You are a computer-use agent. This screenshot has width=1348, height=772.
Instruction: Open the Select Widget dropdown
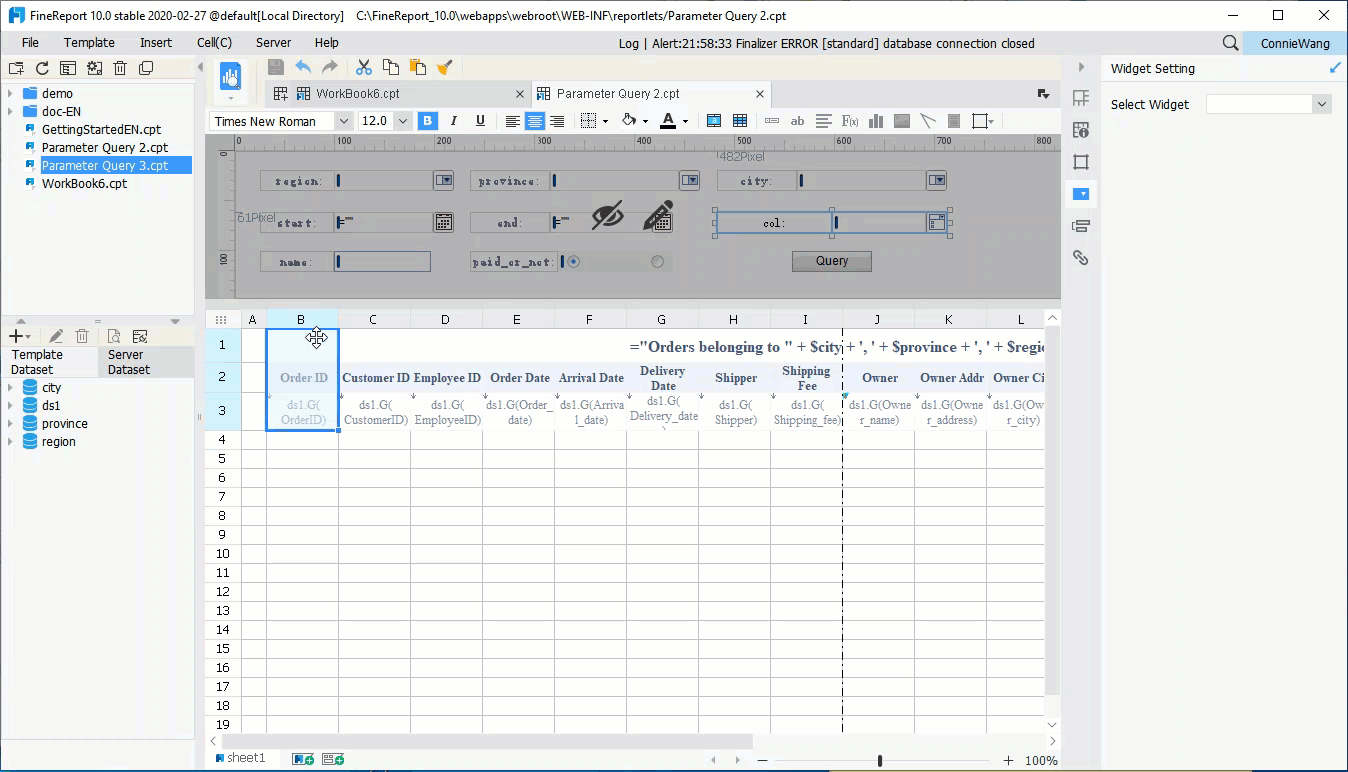(1322, 104)
